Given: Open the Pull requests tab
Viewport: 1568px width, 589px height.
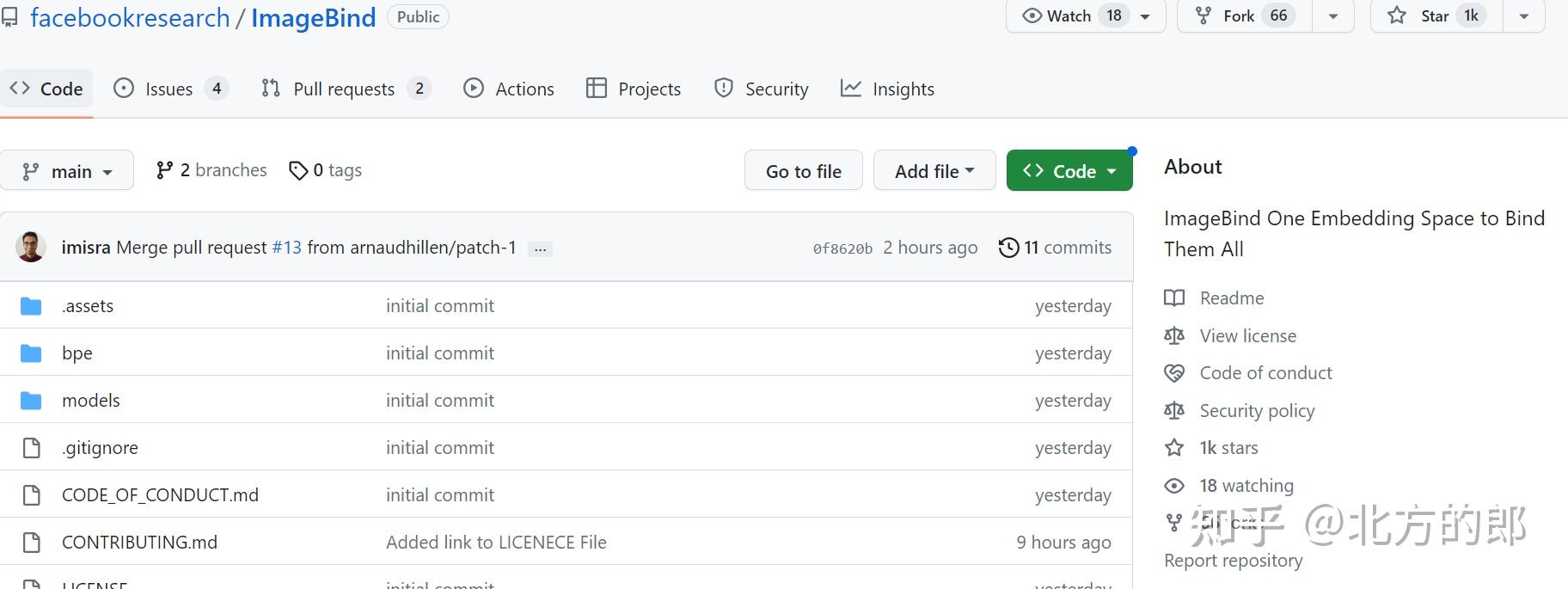Looking at the screenshot, I should tap(344, 89).
